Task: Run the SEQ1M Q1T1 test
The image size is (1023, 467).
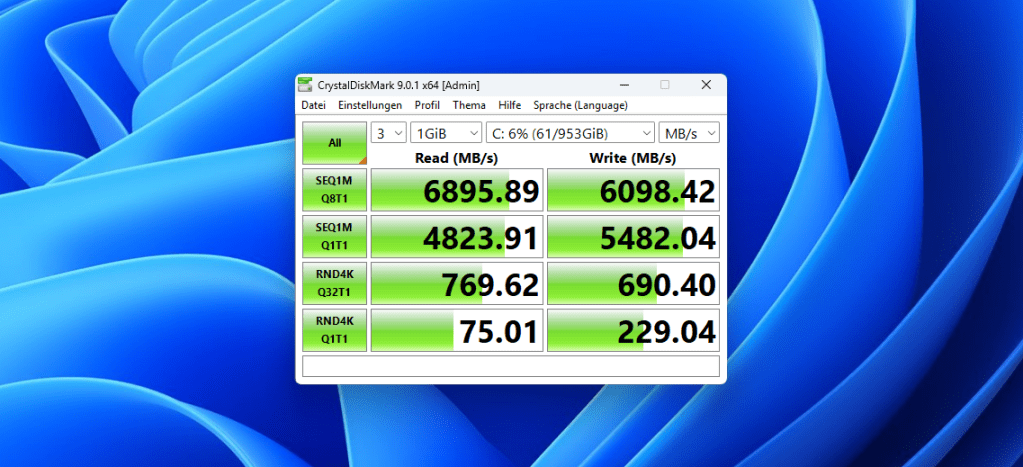Action: point(335,237)
